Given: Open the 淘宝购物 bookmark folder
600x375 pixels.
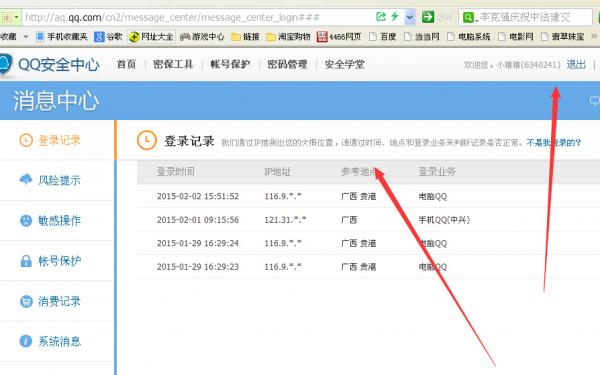Looking at the screenshot, I should (x=288, y=37).
